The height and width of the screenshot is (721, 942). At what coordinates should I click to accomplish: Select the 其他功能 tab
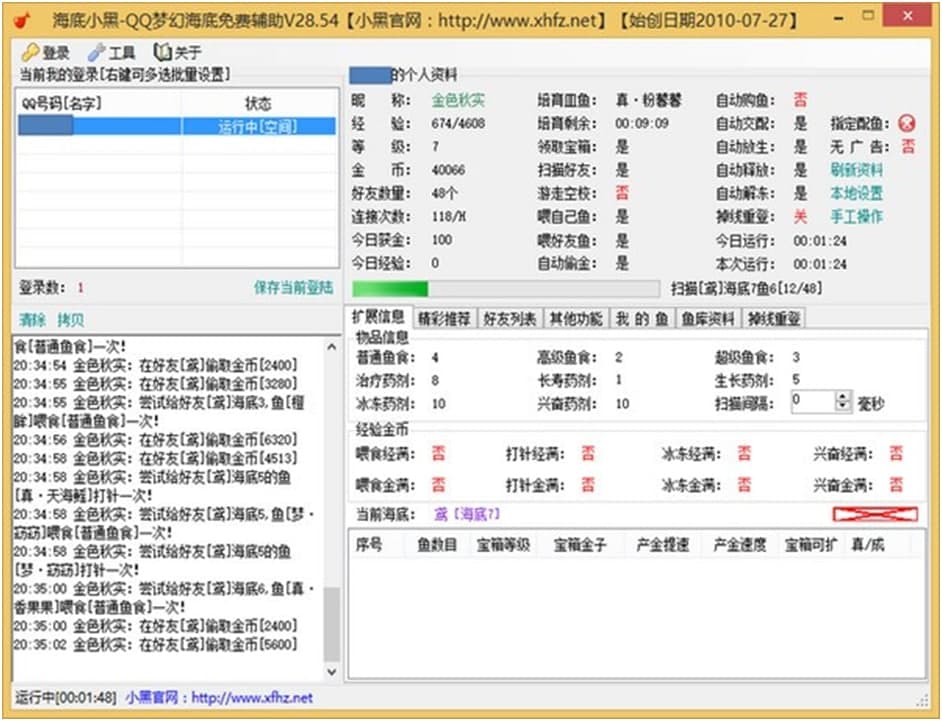[x=575, y=319]
